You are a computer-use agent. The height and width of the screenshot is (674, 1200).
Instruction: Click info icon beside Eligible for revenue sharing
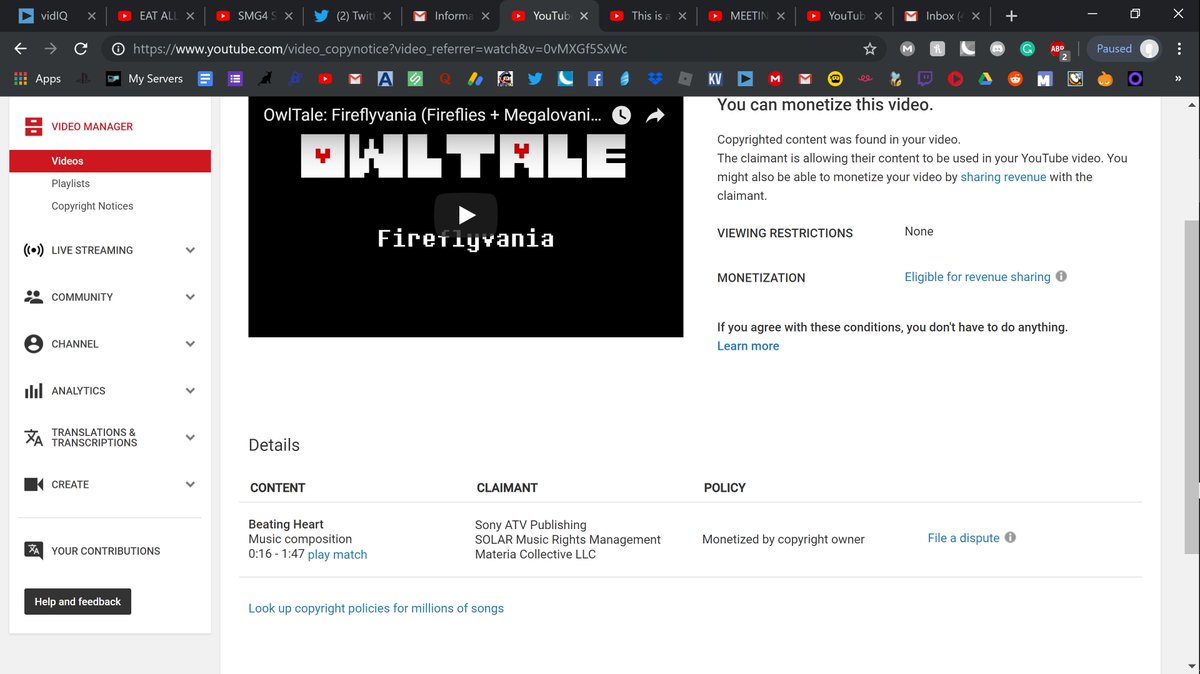coord(1061,276)
